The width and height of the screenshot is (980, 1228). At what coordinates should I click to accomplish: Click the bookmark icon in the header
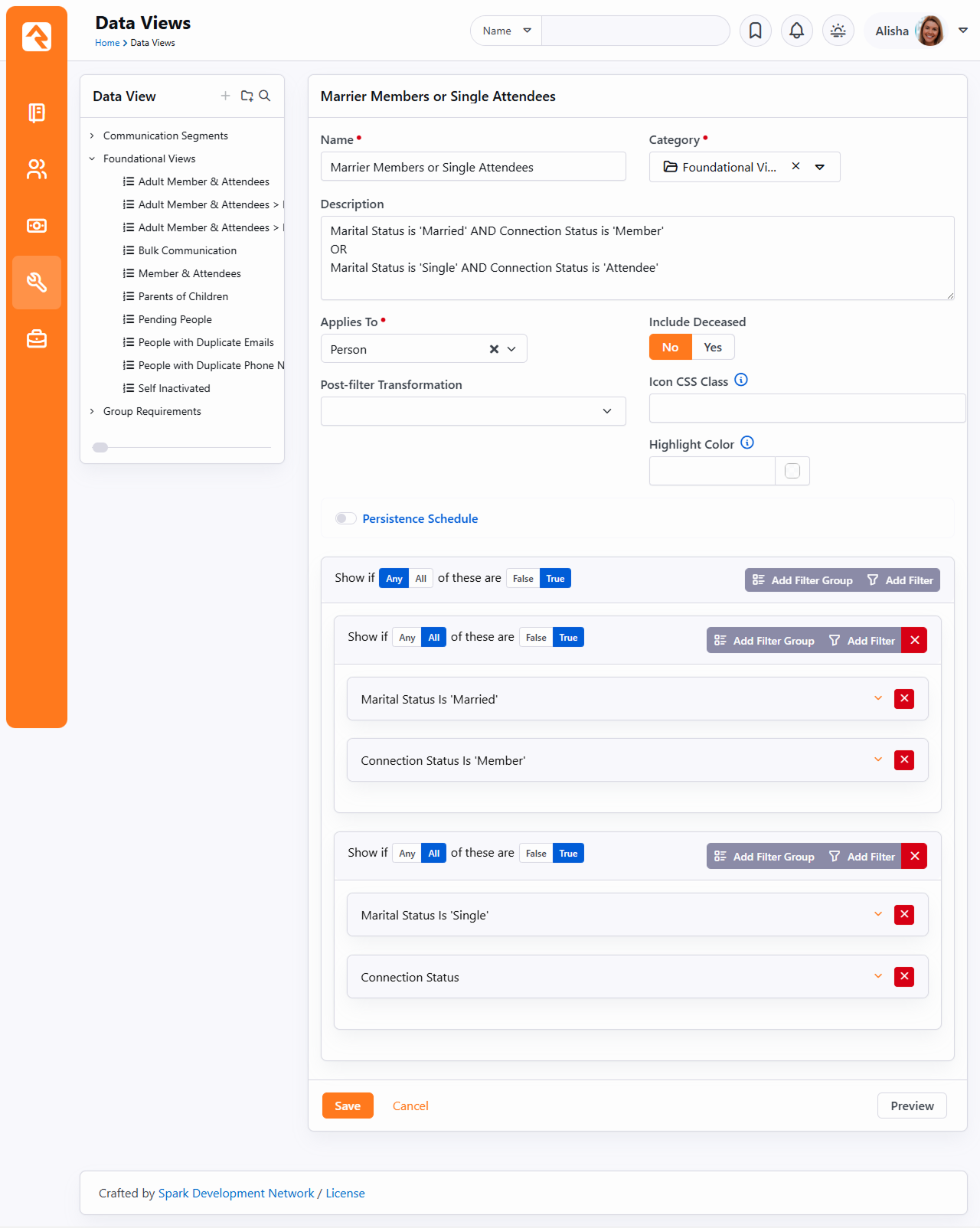[755, 31]
